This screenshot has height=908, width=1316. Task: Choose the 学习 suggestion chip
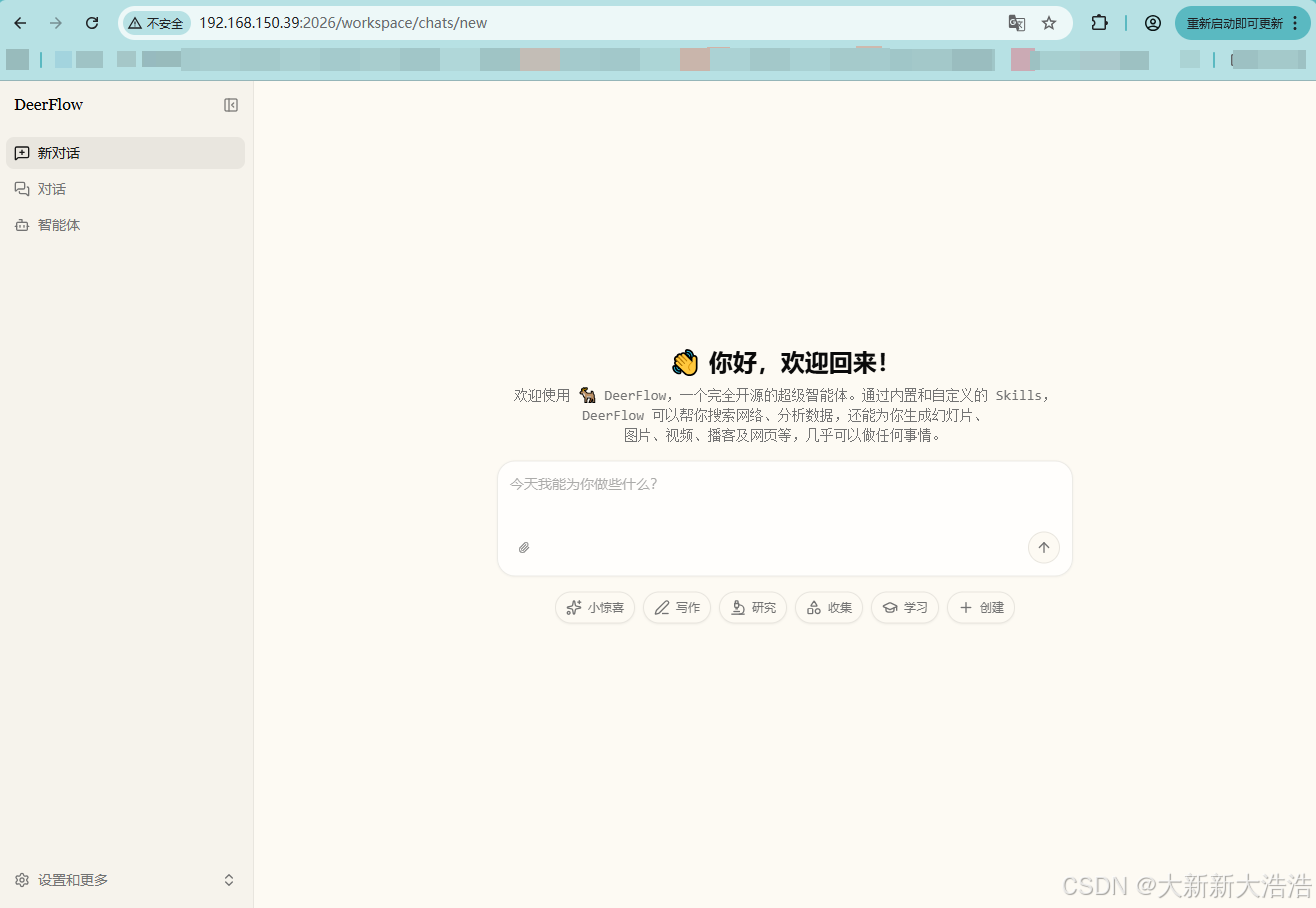click(905, 607)
